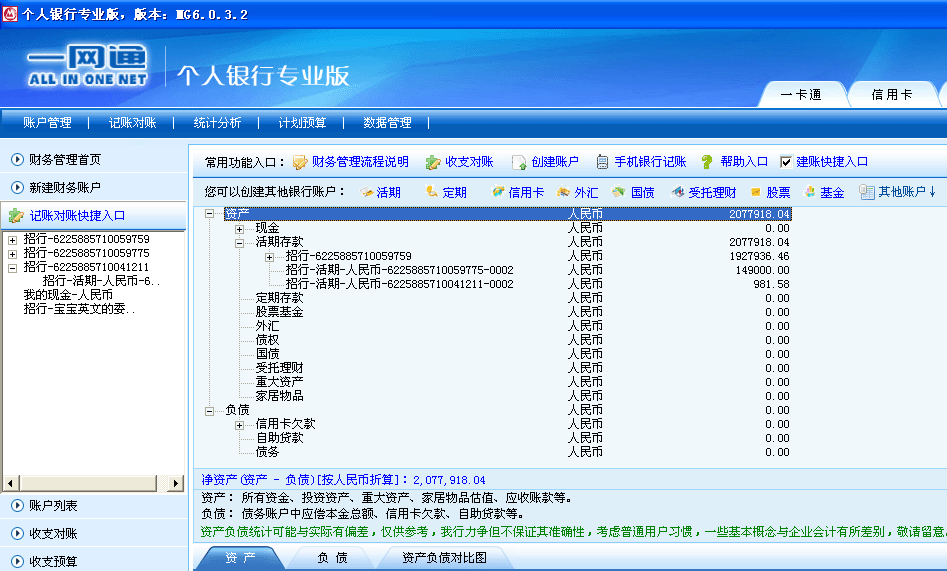Open 收支对账 from the quick toolbar
947x571 pixels.
[x=433, y=162]
